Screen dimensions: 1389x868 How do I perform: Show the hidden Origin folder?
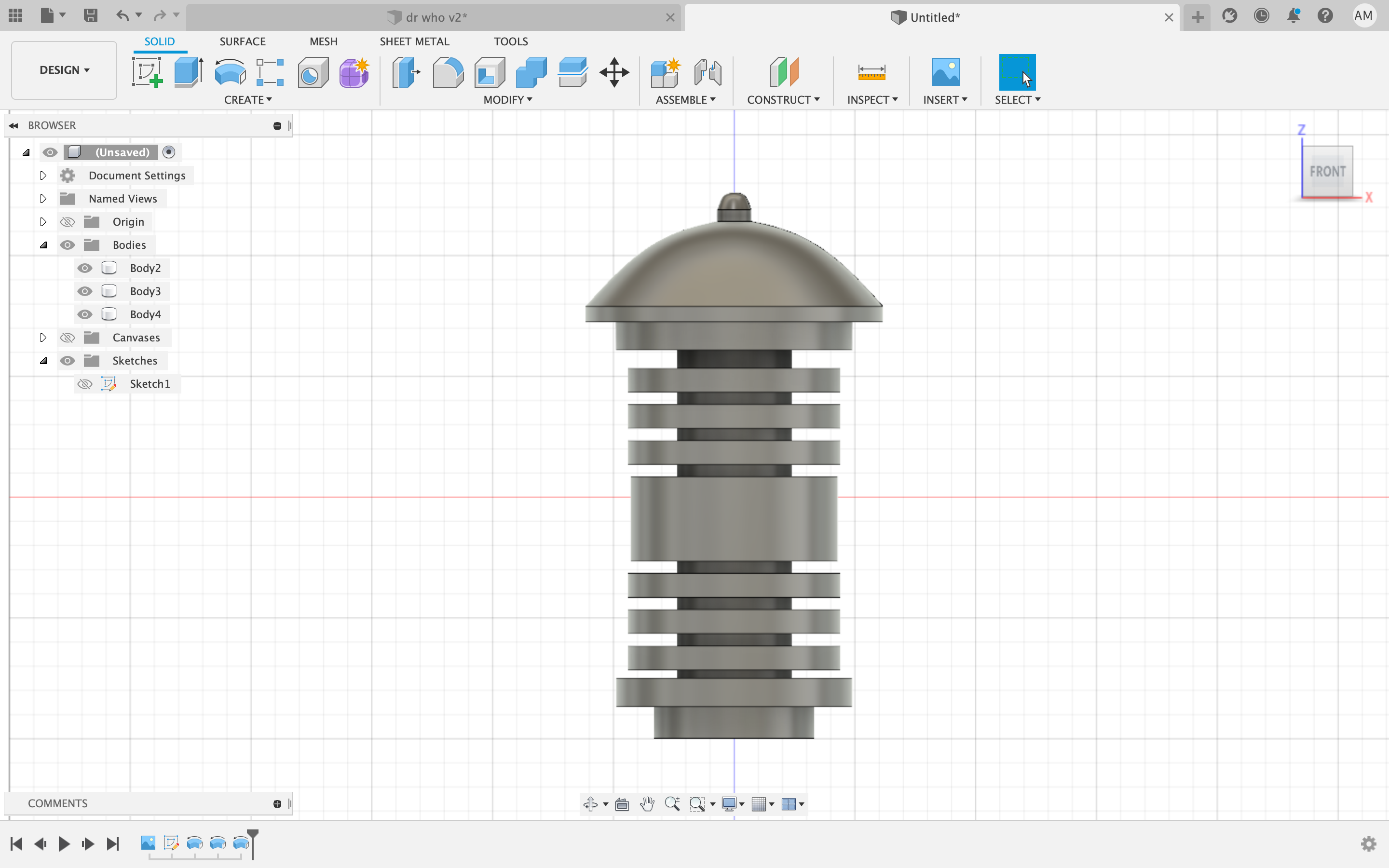click(68, 222)
